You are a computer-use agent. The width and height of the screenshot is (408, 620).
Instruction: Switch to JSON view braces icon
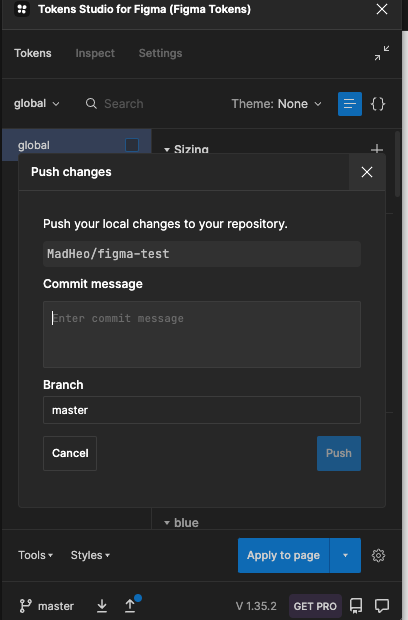point(378,104)
